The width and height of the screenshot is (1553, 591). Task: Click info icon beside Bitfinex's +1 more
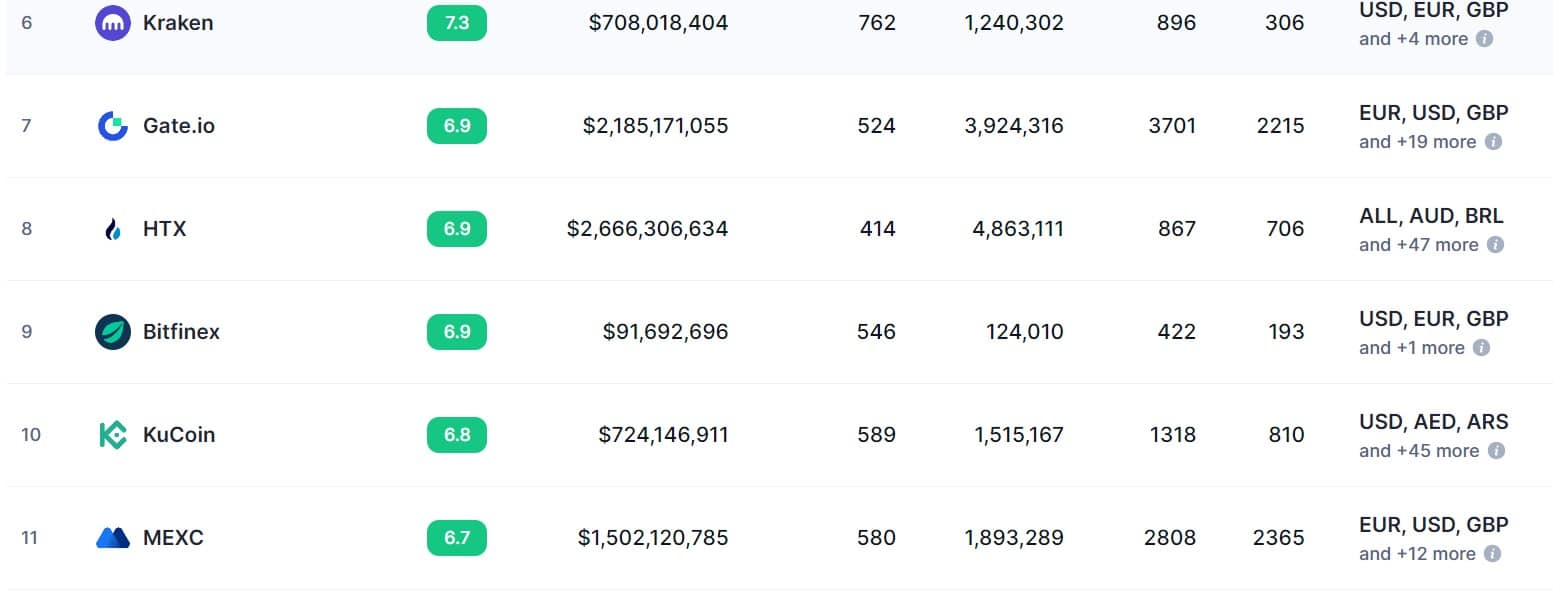(x=1482, y=348)
